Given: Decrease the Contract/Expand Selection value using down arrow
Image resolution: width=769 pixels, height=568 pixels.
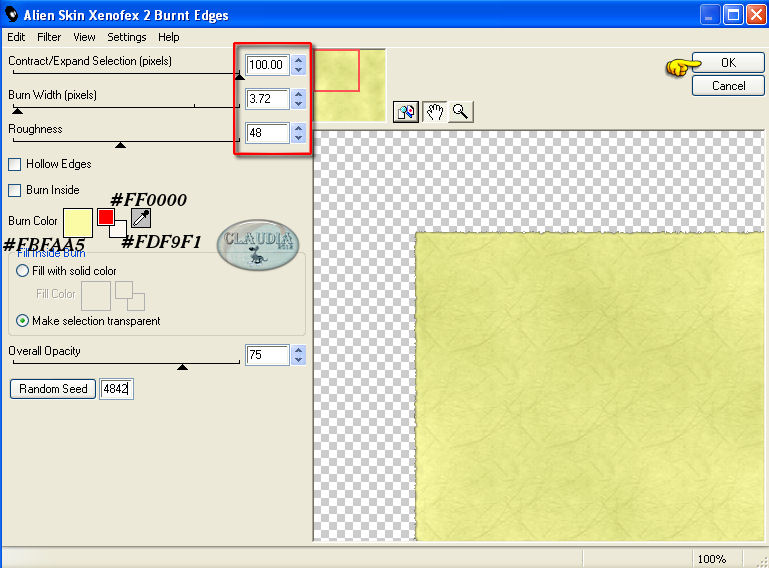Looking at the screenshot, I should point(298,70).
